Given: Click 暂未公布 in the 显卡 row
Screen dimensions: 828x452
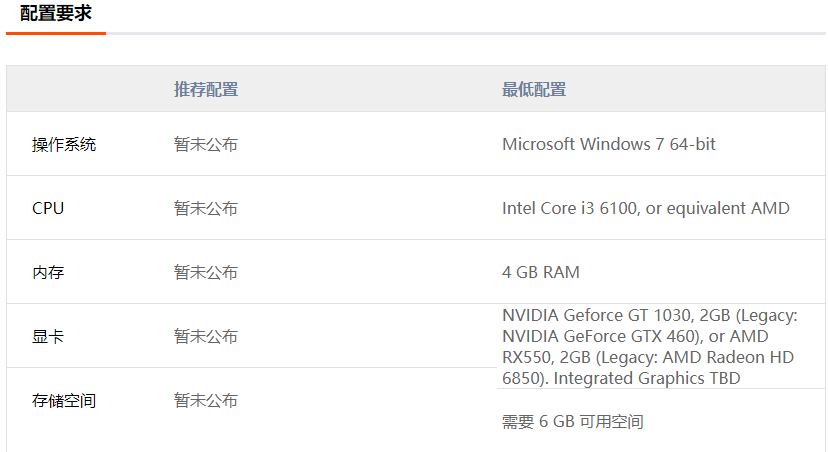Looking at the screenshot, I should point(206,336).
